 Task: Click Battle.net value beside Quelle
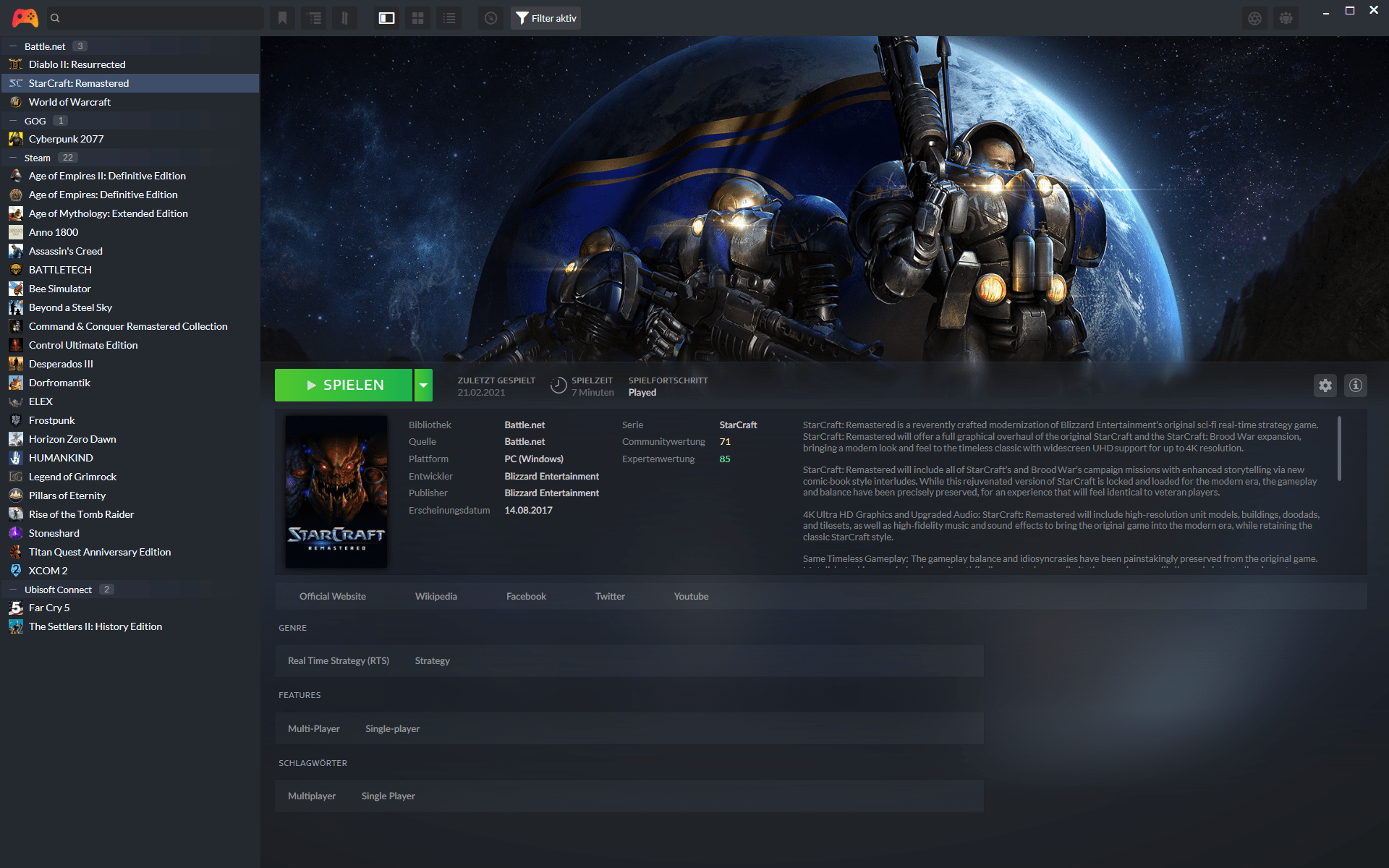(x=524, y=441)
